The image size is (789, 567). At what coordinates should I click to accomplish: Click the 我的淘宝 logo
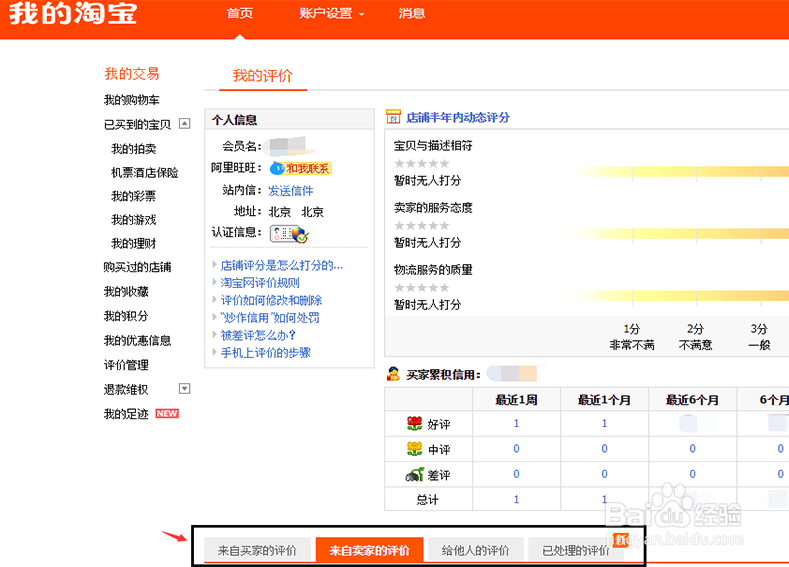(x=73, y=13)
